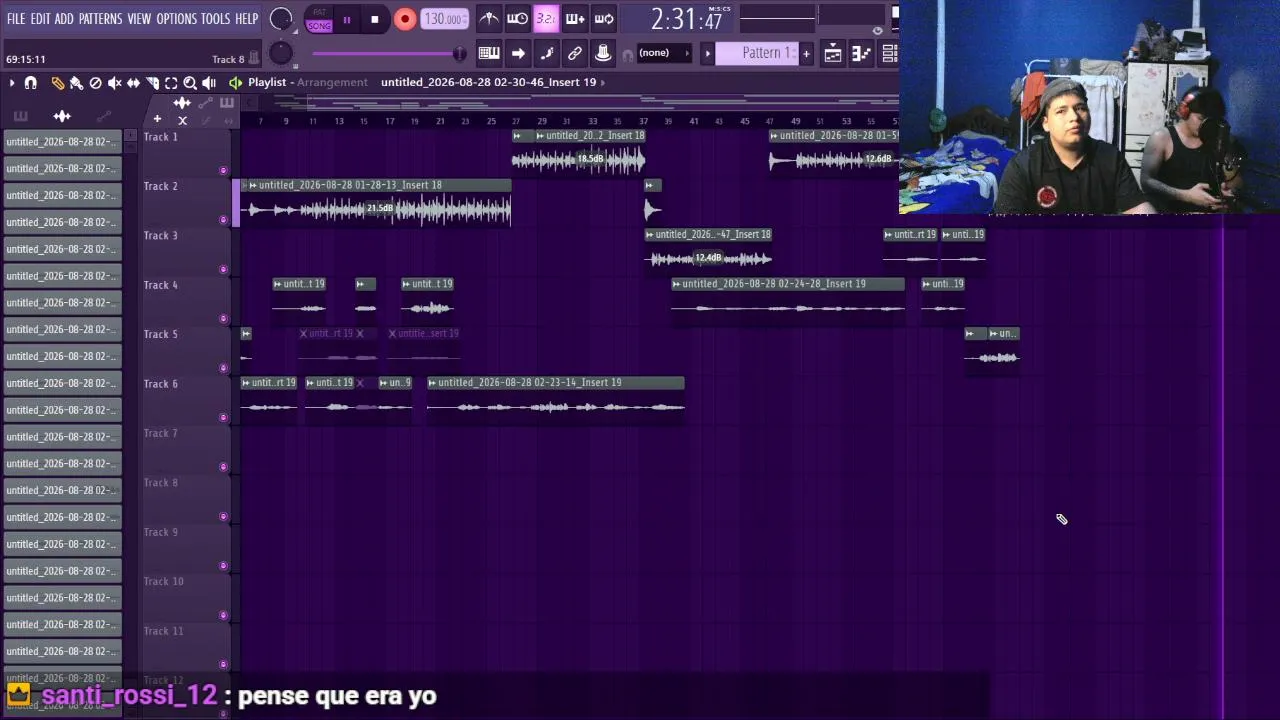The height and width of the screenshot is (720, 1280).
Task: Add a new pattern with the plus button
Action: click(806, 54)
